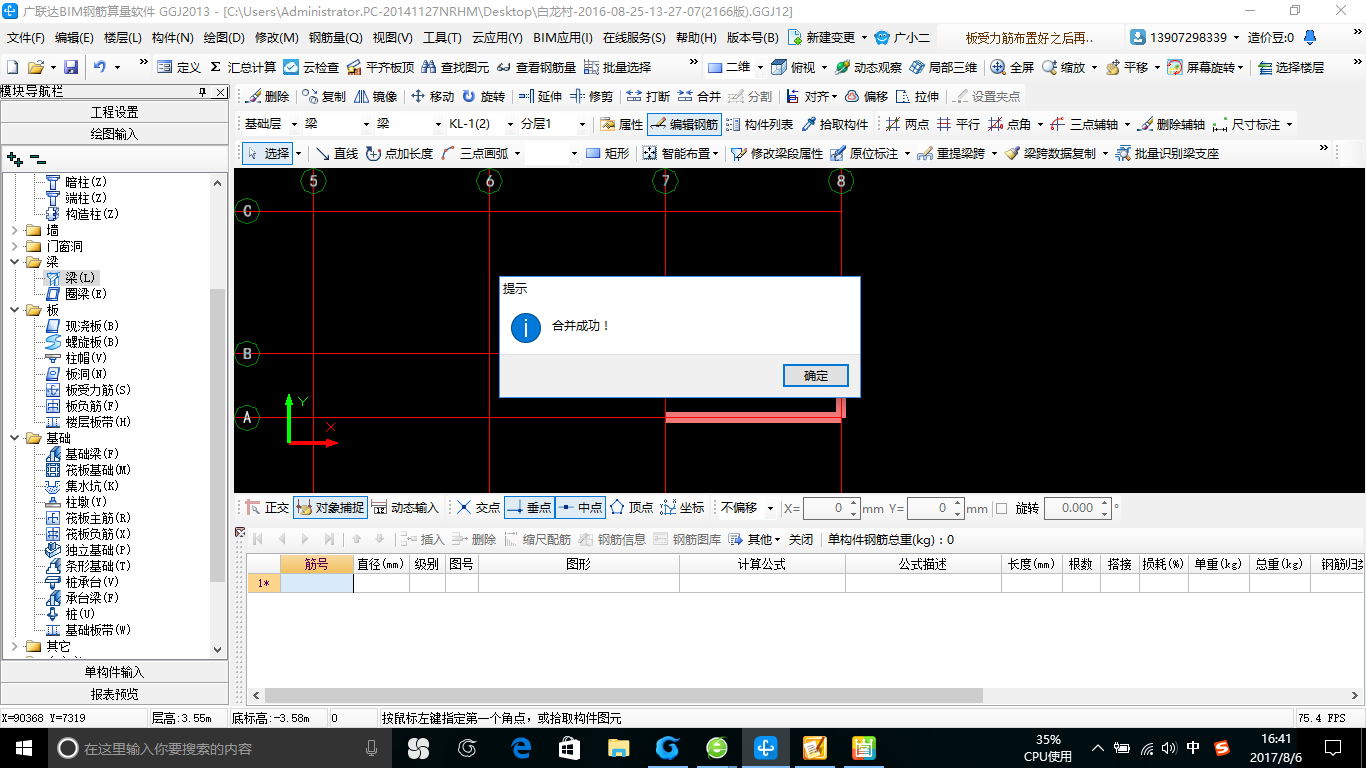This screenshot has height=768, width=1366.
Task: Select the 旋转 rotate tool in edit toolbar
Action: [x=483, y=97]
